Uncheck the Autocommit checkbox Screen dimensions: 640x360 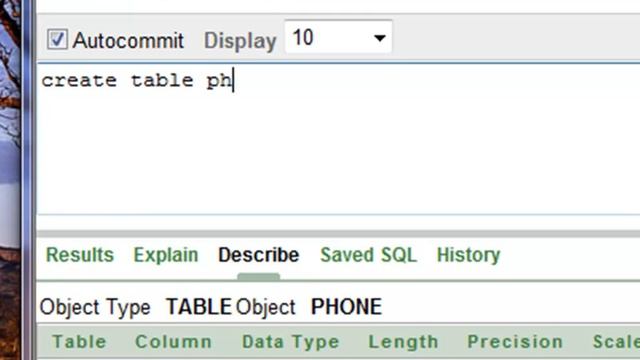(x=57, y=40)
